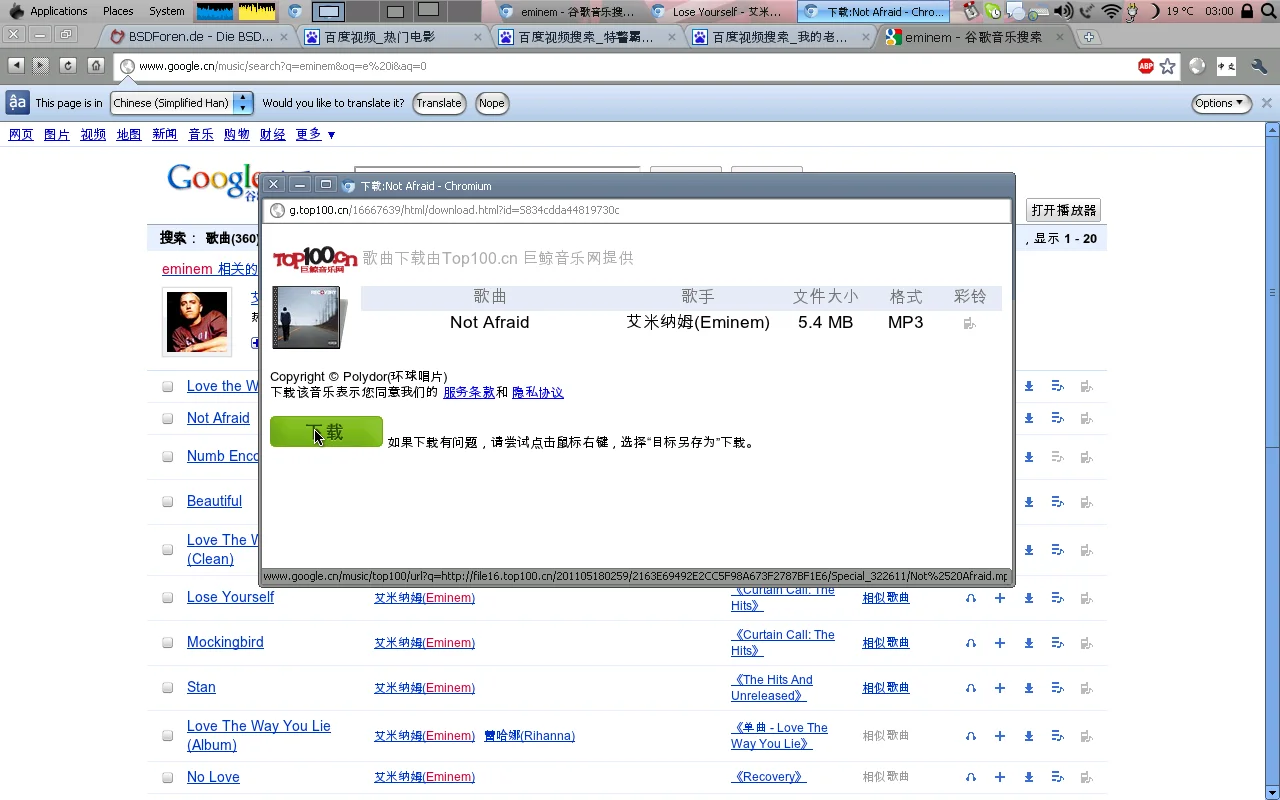Focus the popup address bar g.top100.cn
This screenshot has width=1280, height=800.
637,210
